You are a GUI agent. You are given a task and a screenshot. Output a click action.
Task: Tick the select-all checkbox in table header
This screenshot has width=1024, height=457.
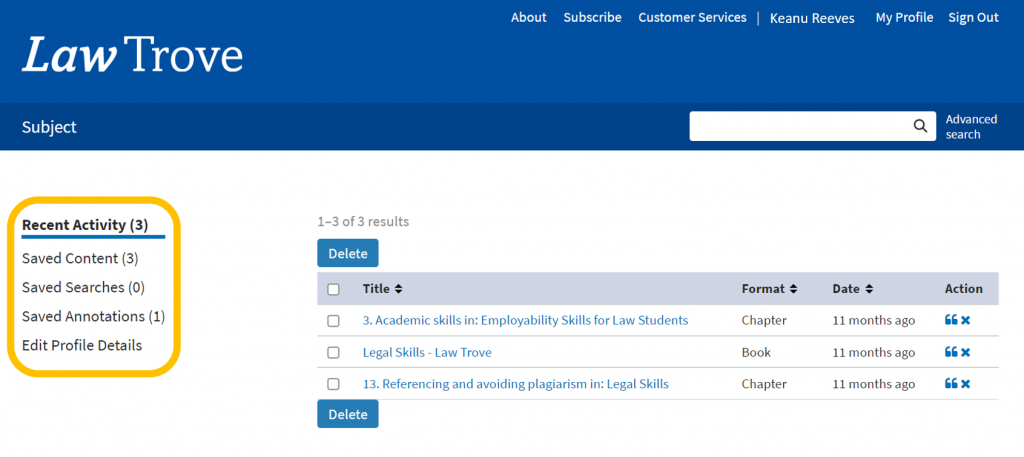pyautogui.click(x=334, y=289)
